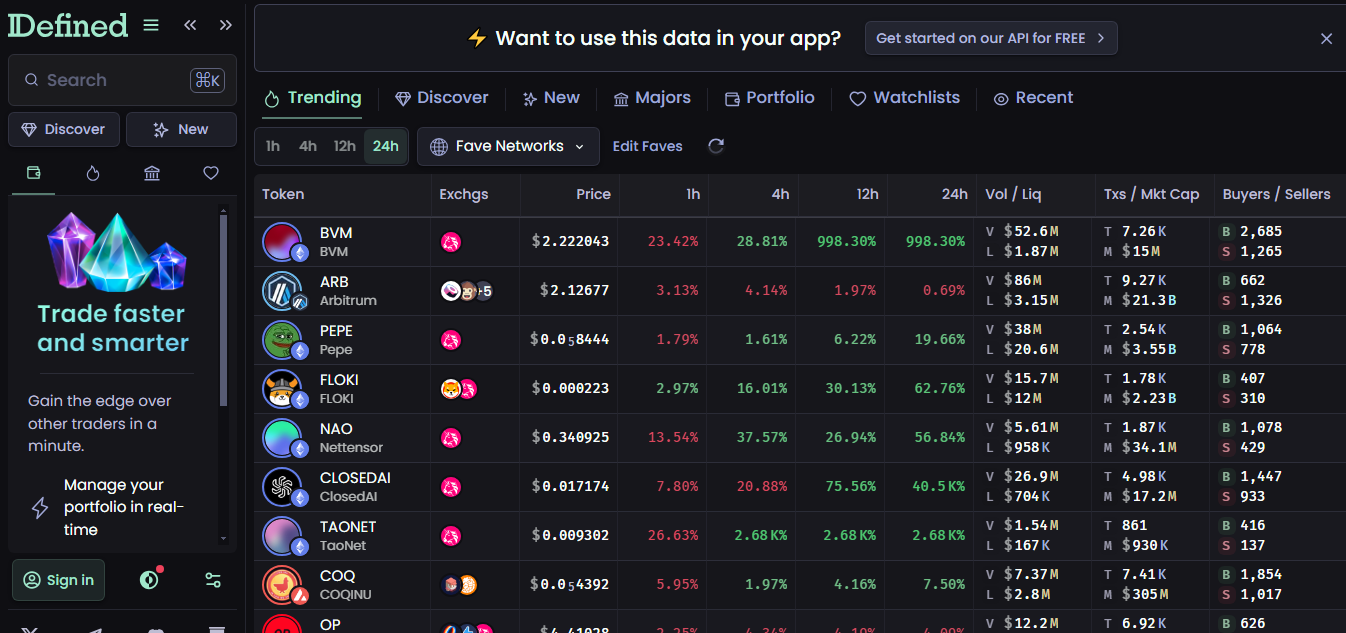Open the Edit Faves link
Screen dimensions: 1346x633
click(x=647, y=146)
